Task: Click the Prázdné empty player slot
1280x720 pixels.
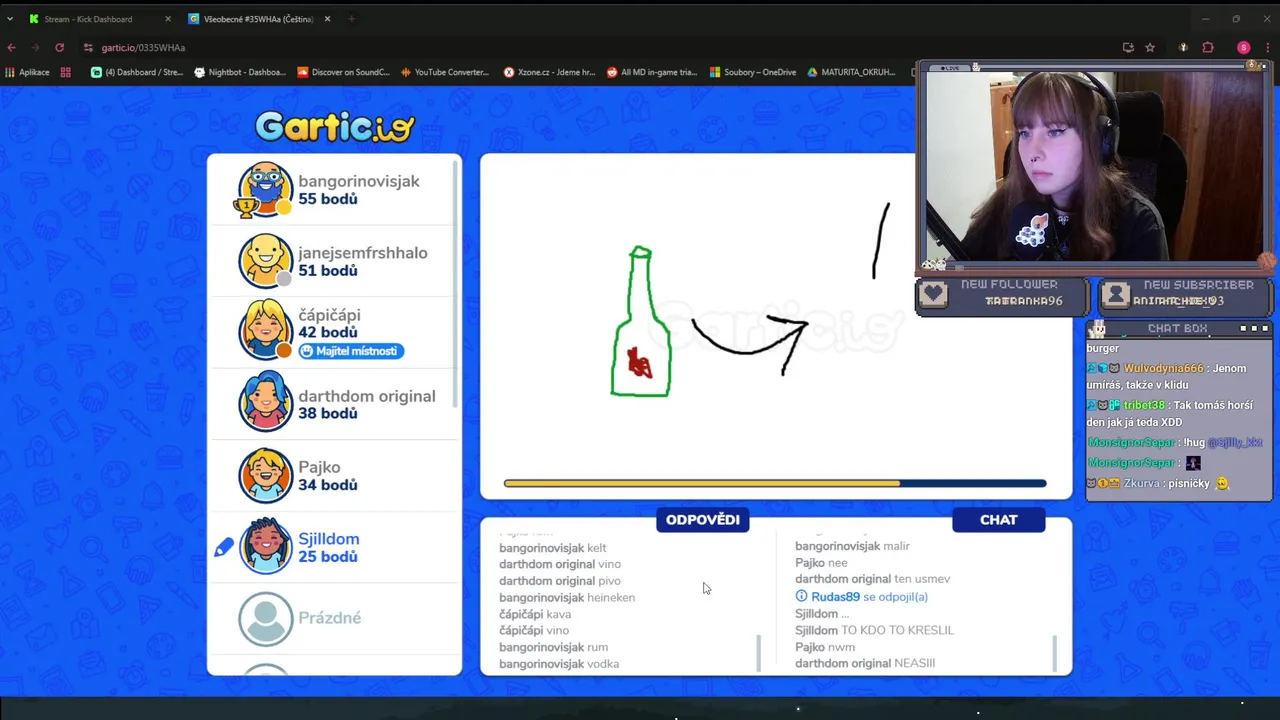Action: click(333, 618)
